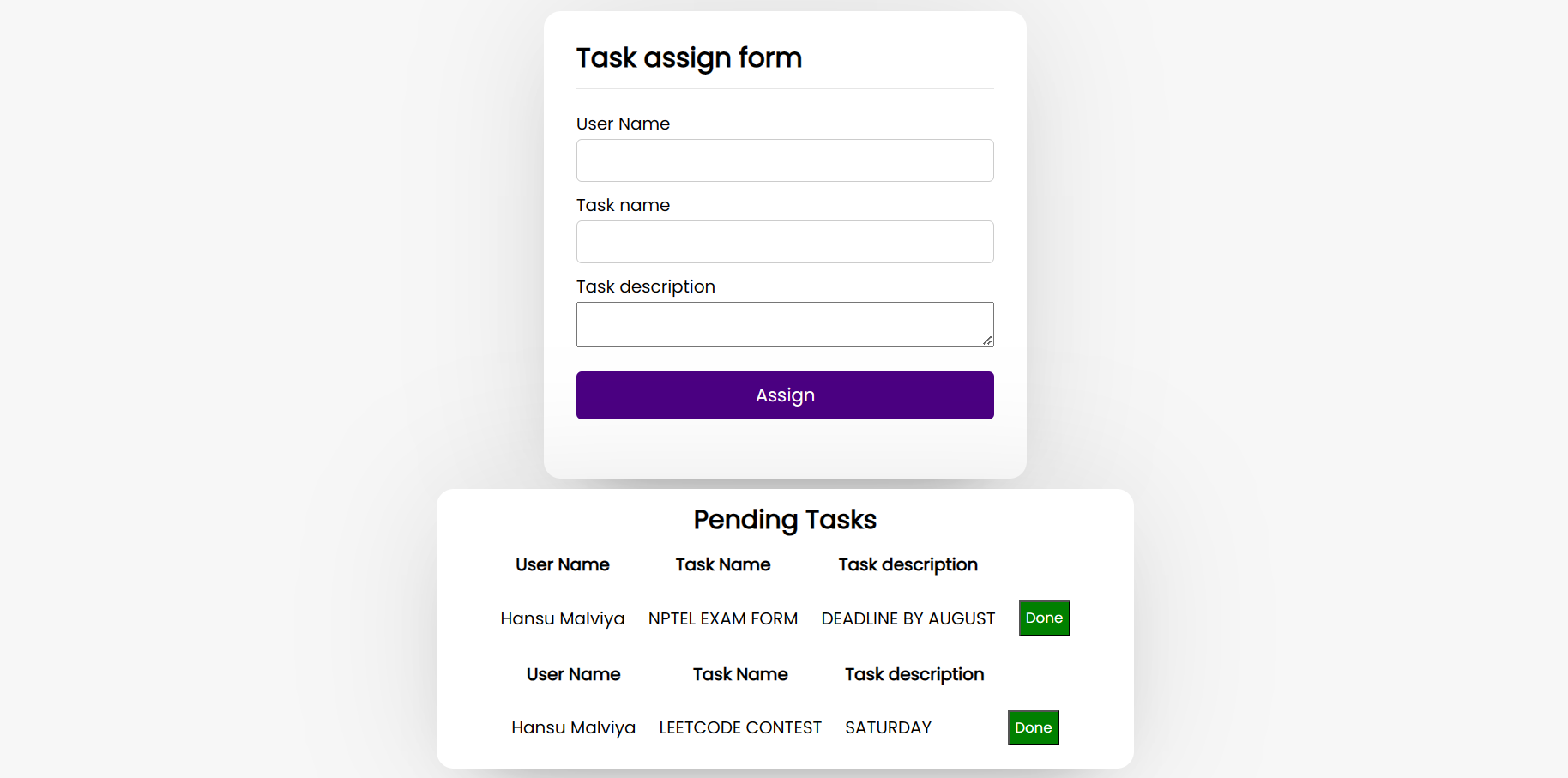Click Hansu Malviya in the second task row
The height and width of the screenshot is (778, 1568).
click(x=573, y=727)
